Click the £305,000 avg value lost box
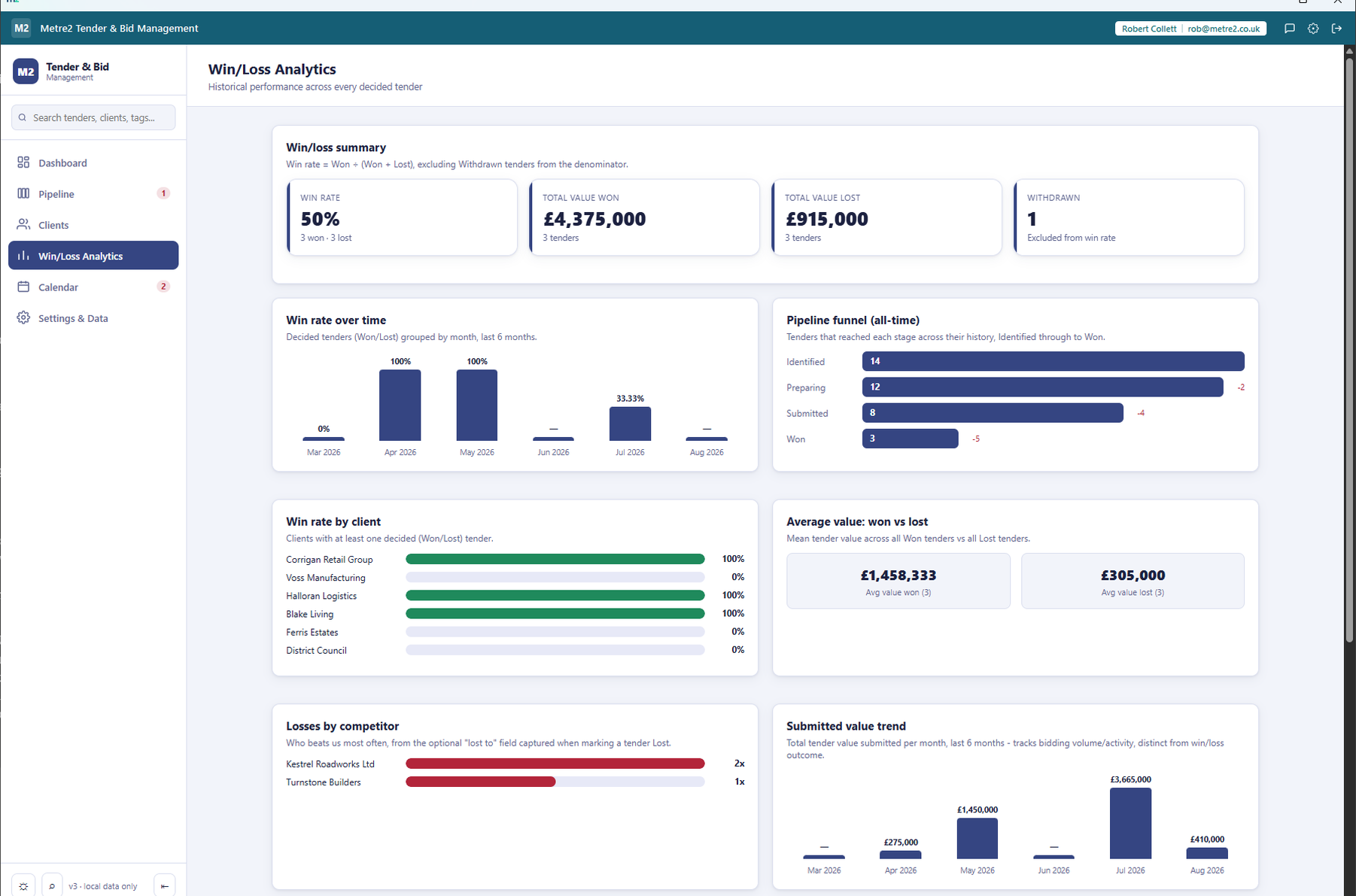Screen dimensions: 1356x896 1133,581
